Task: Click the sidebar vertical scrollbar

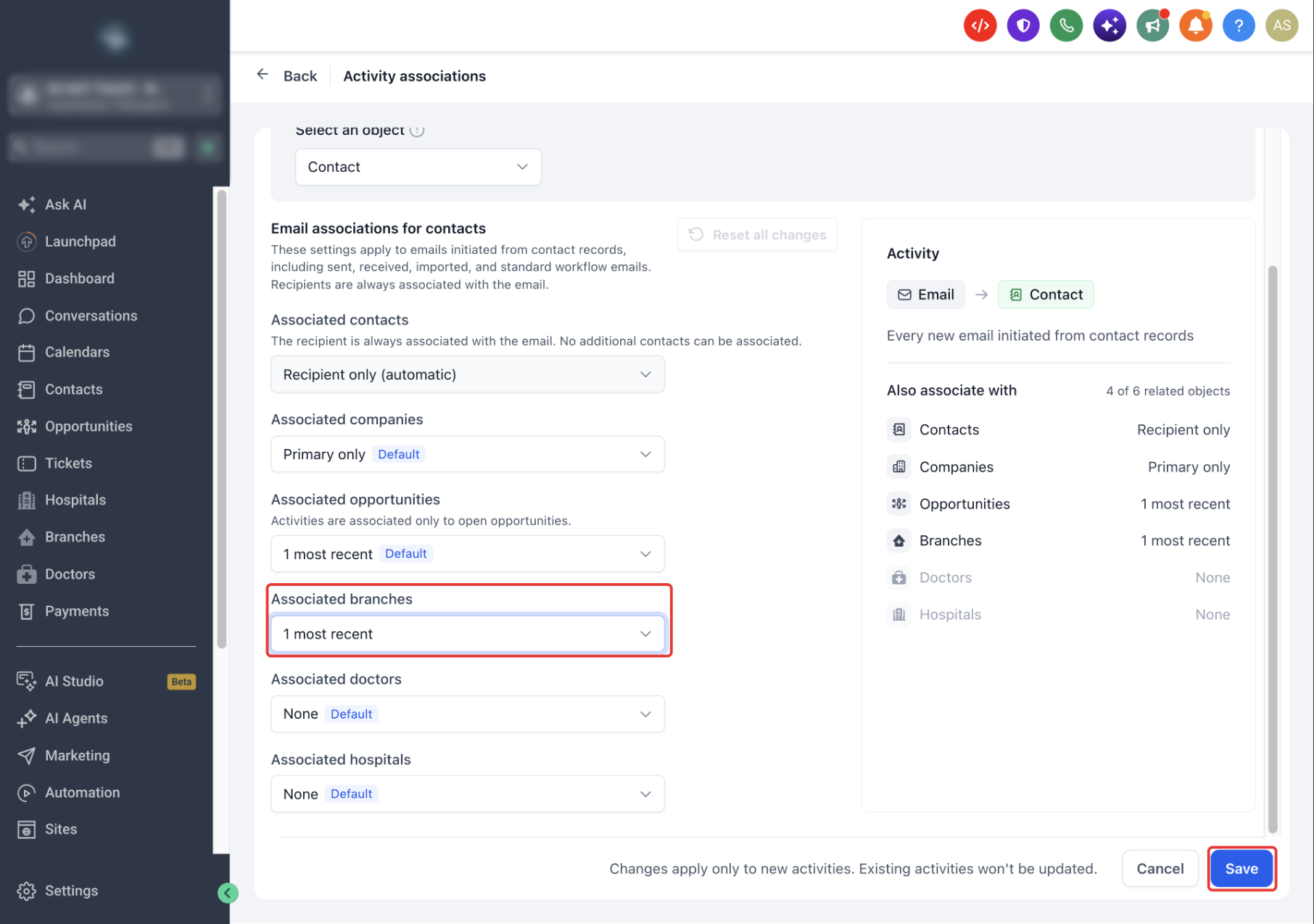Action: 222,418
